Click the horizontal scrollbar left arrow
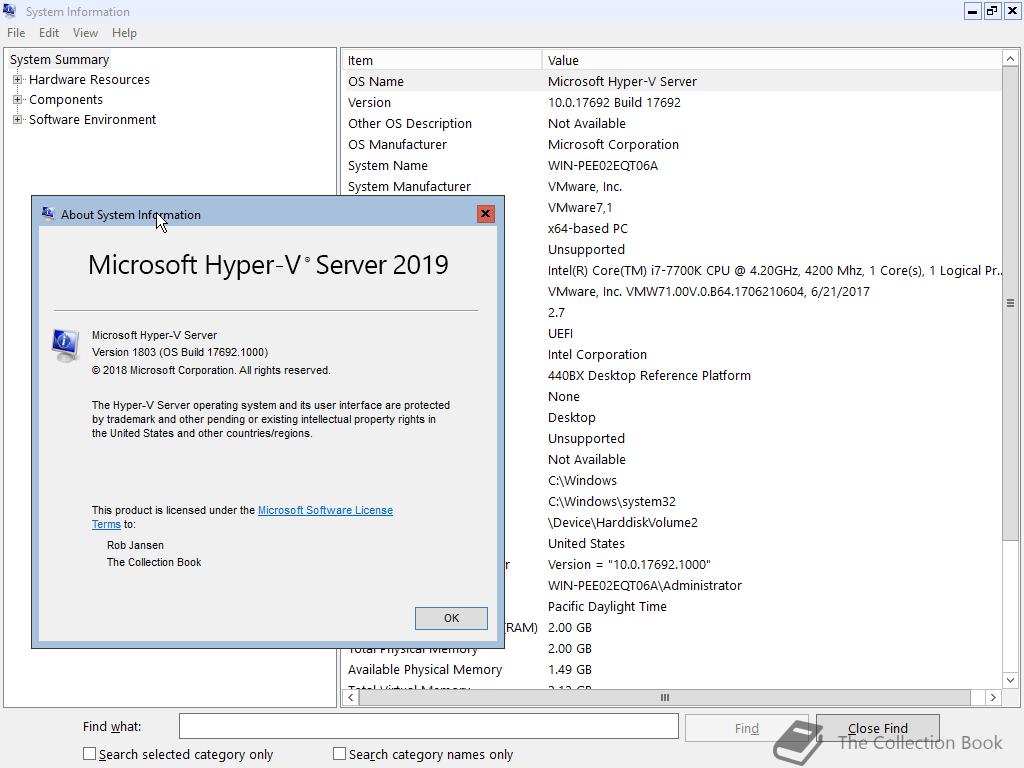 click(351, 697)
